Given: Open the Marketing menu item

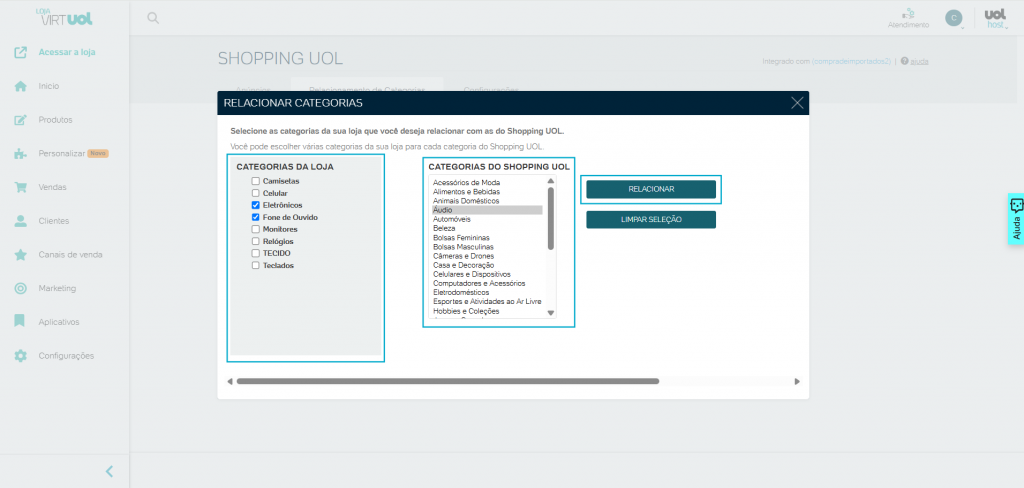Looking at the screenshot, I should [57, 288].
